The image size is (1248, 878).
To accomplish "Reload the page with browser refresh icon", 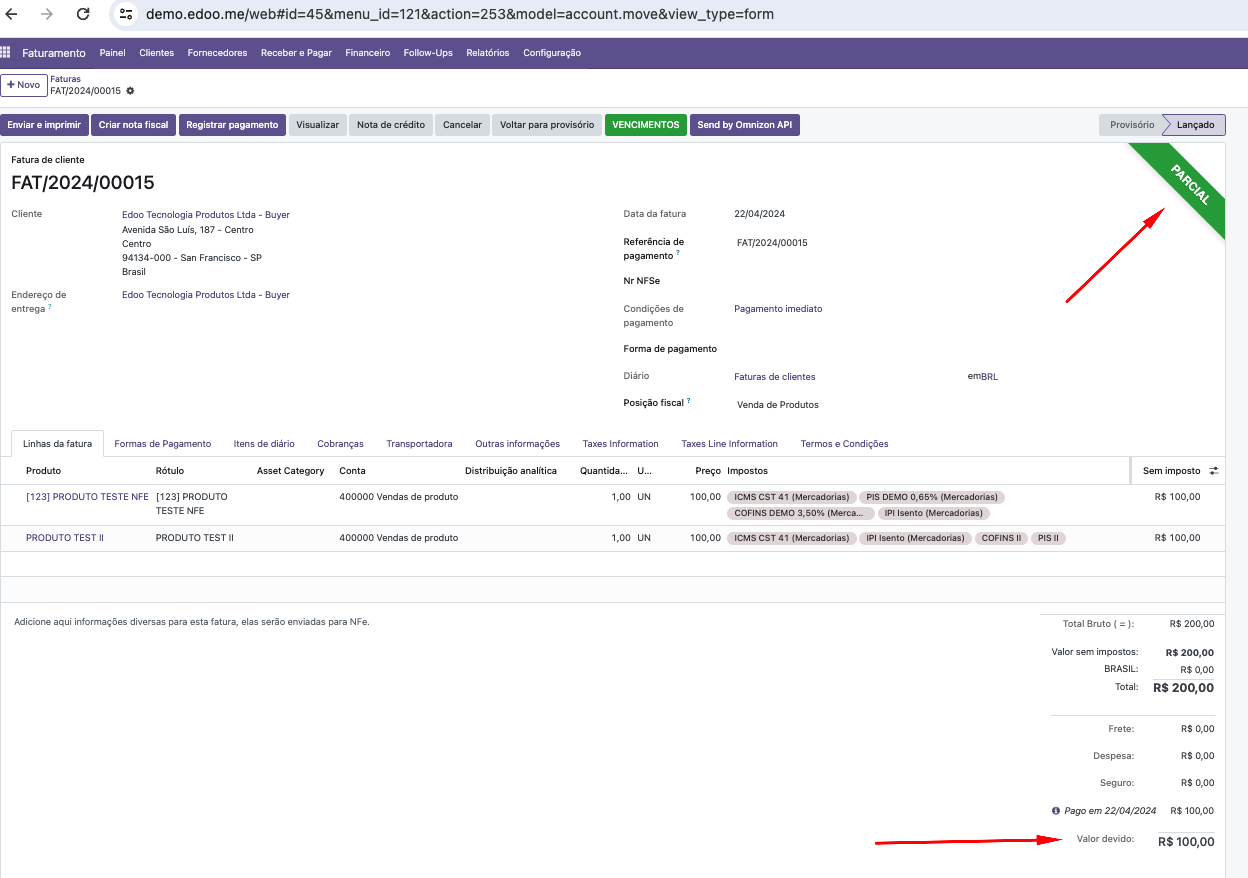I will (x=83, y=14).
